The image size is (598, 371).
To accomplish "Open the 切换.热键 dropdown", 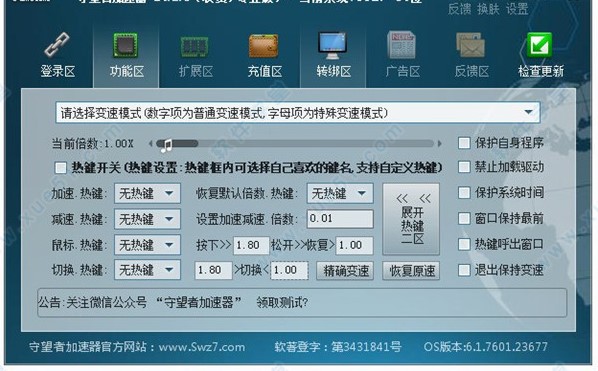I will pos(147,270).
